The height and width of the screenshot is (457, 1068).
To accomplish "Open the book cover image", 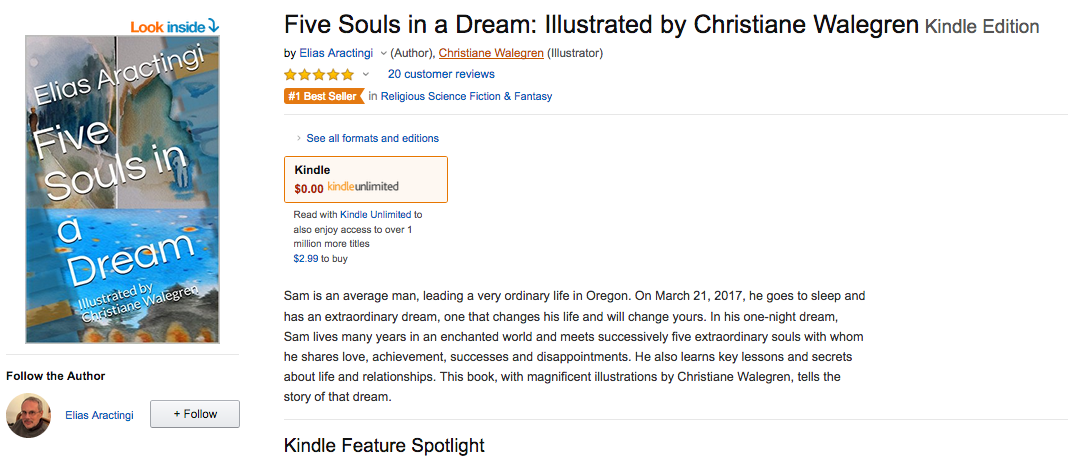I will click(x=122, y=190).
